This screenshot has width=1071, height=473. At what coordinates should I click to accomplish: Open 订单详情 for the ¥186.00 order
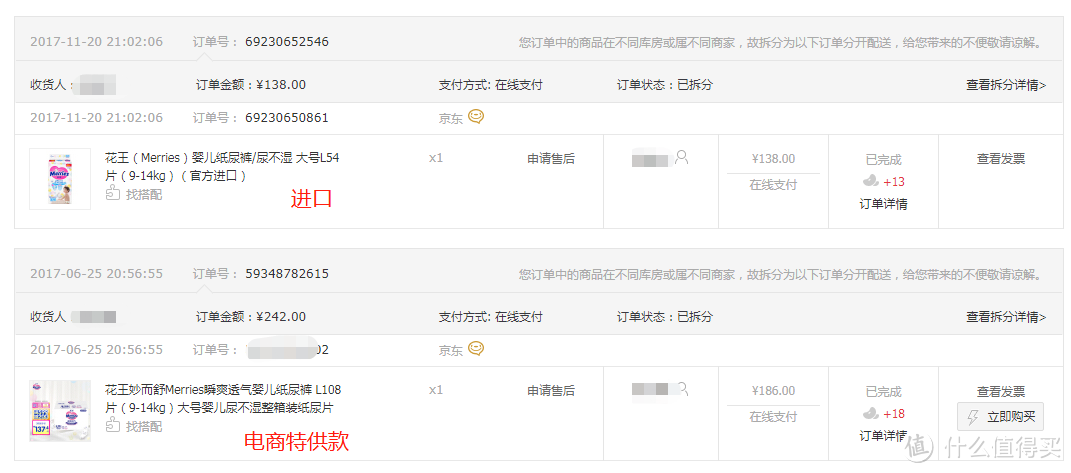pyautogui.click(x=883, y=435)
